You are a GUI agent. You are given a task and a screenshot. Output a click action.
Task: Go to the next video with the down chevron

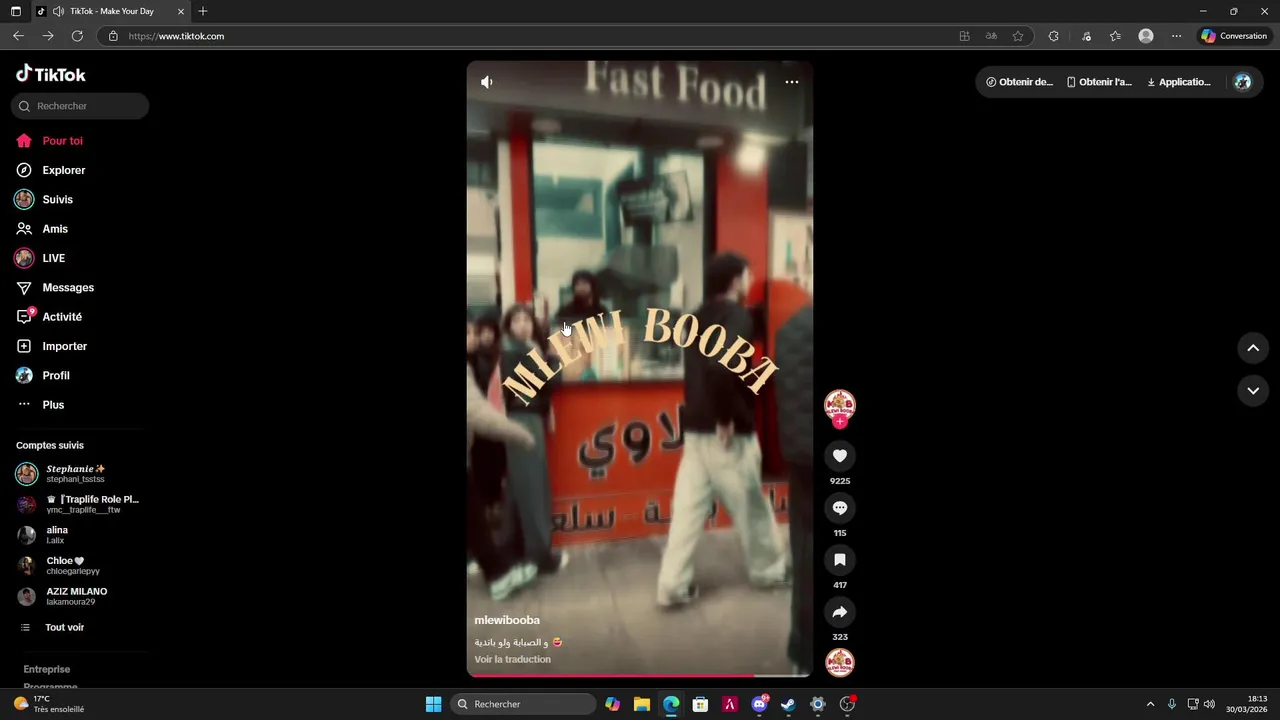coord(1253,390)
